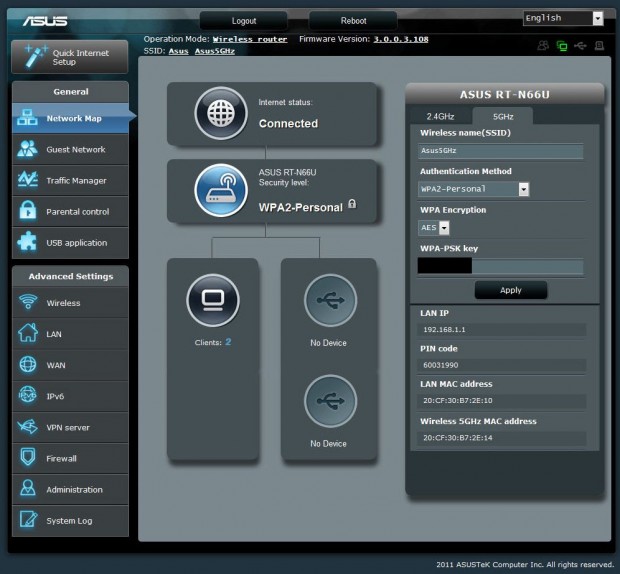Image resolution: width=620 pixels, height=574 pixels.
Task: Click the Logout button
Action: [244, 21]
